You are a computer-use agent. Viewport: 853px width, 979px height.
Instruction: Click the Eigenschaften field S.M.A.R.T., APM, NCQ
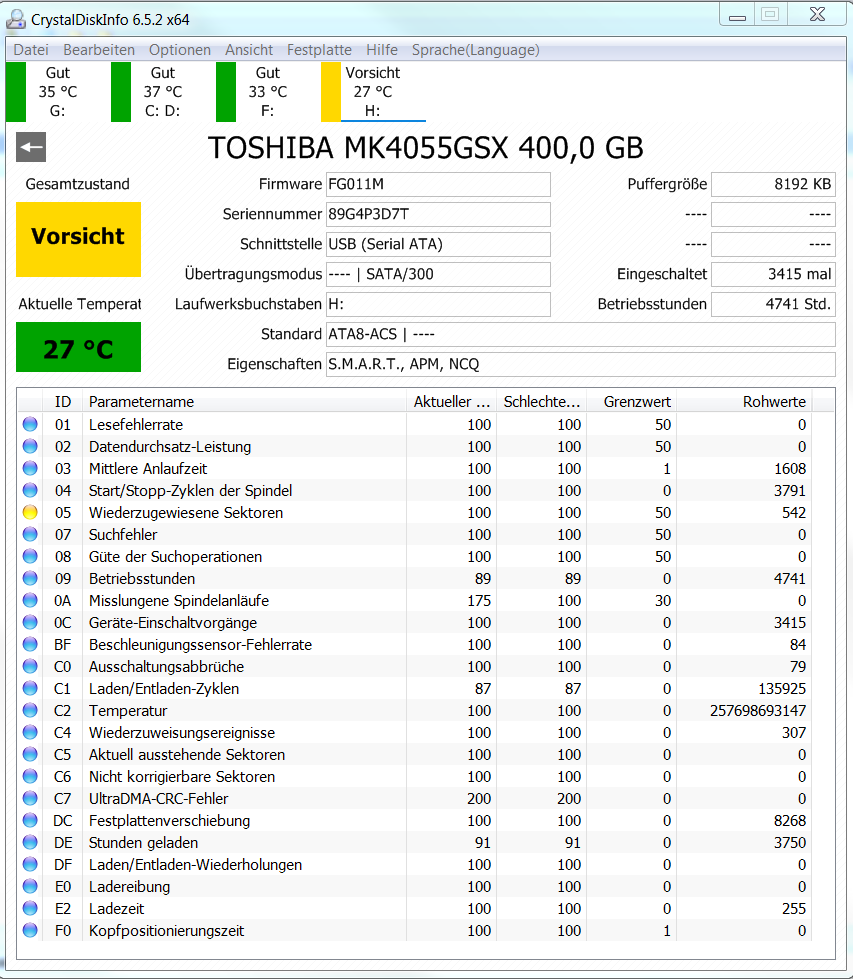click(x=581, y=364)
